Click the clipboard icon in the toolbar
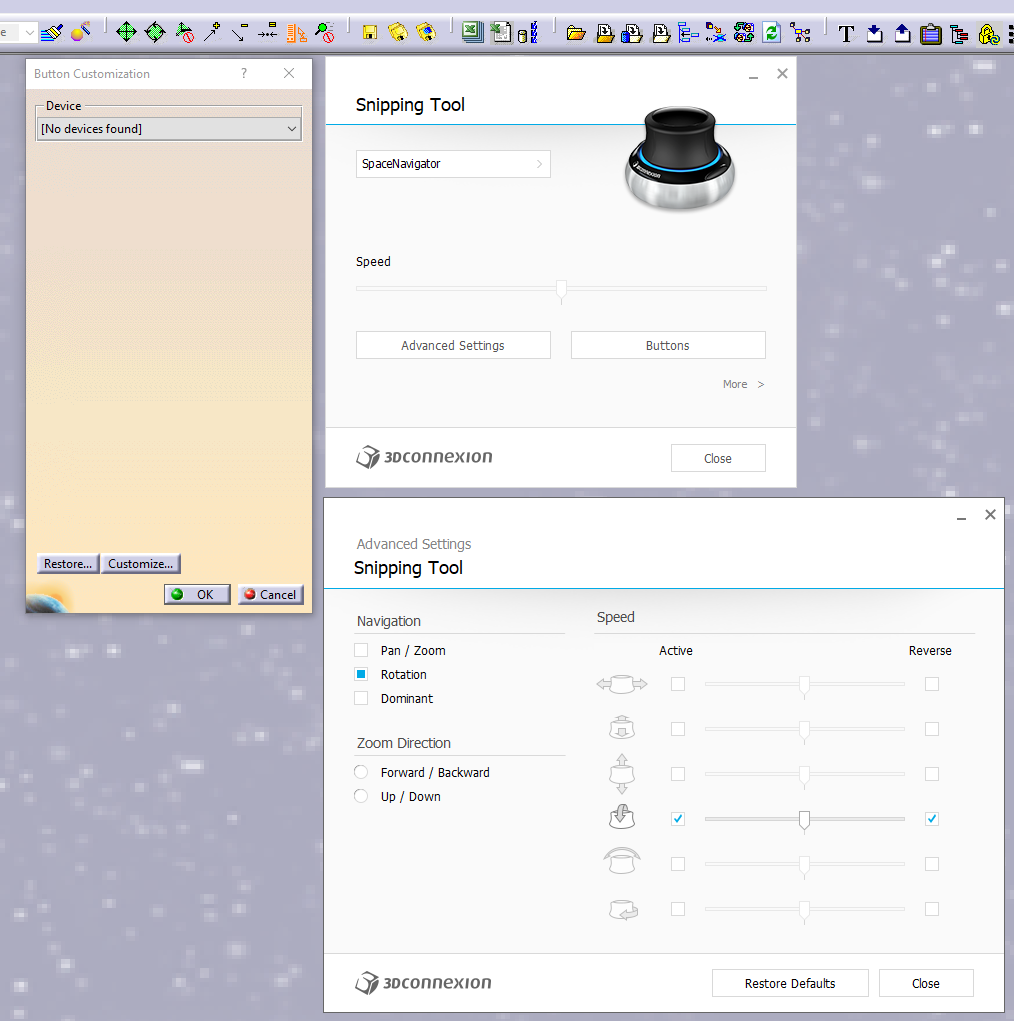The image size is (1014, 1021). [931, 33]
